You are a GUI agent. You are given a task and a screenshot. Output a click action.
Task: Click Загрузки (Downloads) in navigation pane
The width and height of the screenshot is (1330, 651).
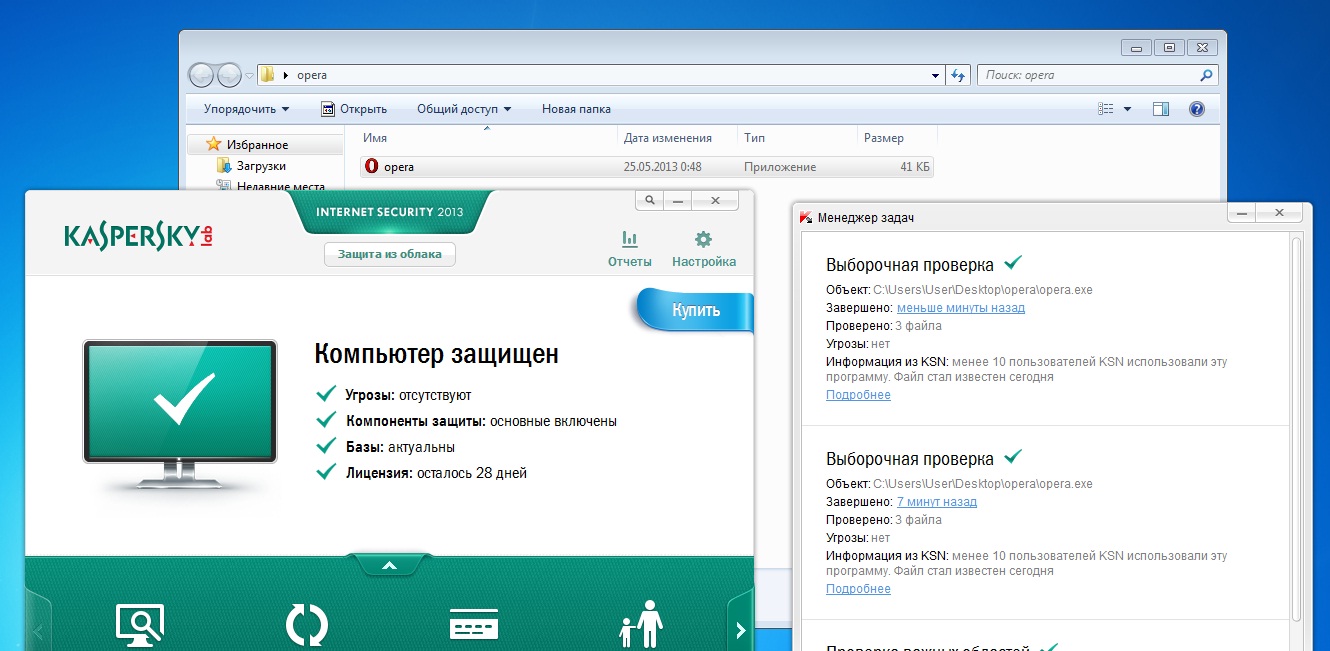pyautogui.click(x=261, y=166)
